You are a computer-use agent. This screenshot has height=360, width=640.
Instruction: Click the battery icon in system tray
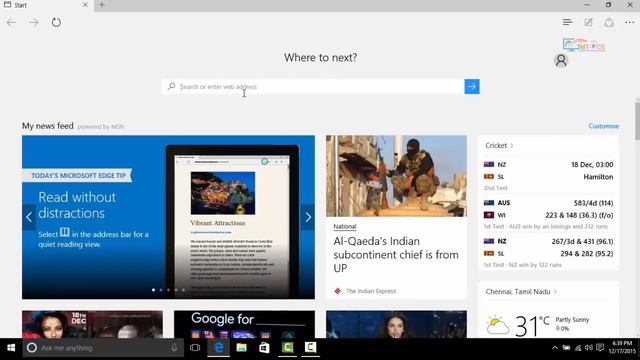tap(566, 348)
